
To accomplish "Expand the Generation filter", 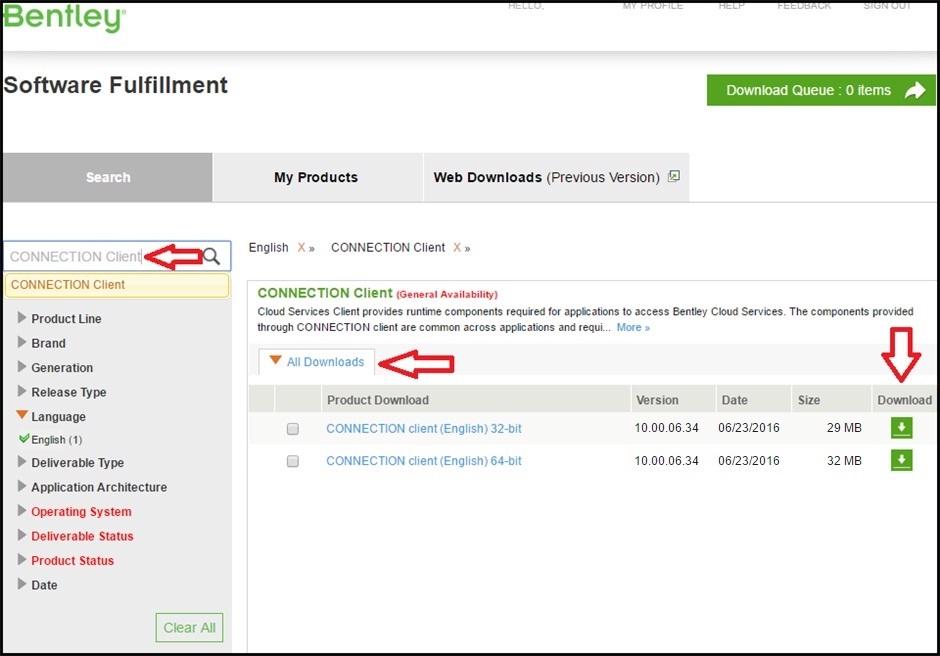I will click(22, 367).
